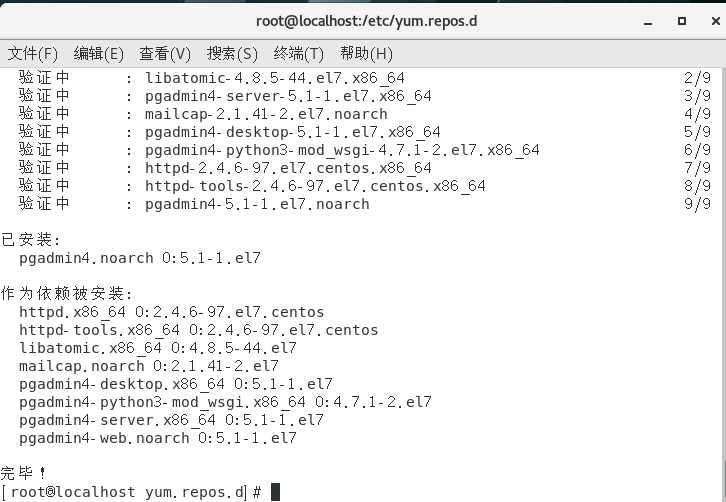
Task: Click the text httpd-2.4.6-97.el7.centos.x86_64
Action: pyautogui.click(x=288, y=168)
